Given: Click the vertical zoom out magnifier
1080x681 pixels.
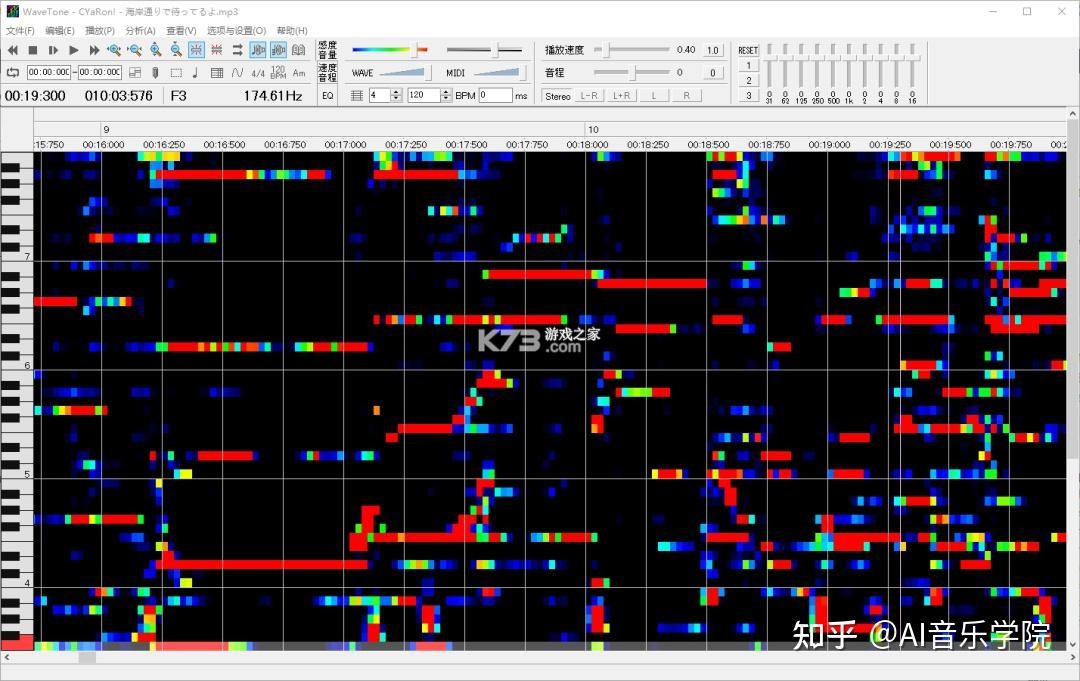Looking at the screenshot, I should point(176,50).
